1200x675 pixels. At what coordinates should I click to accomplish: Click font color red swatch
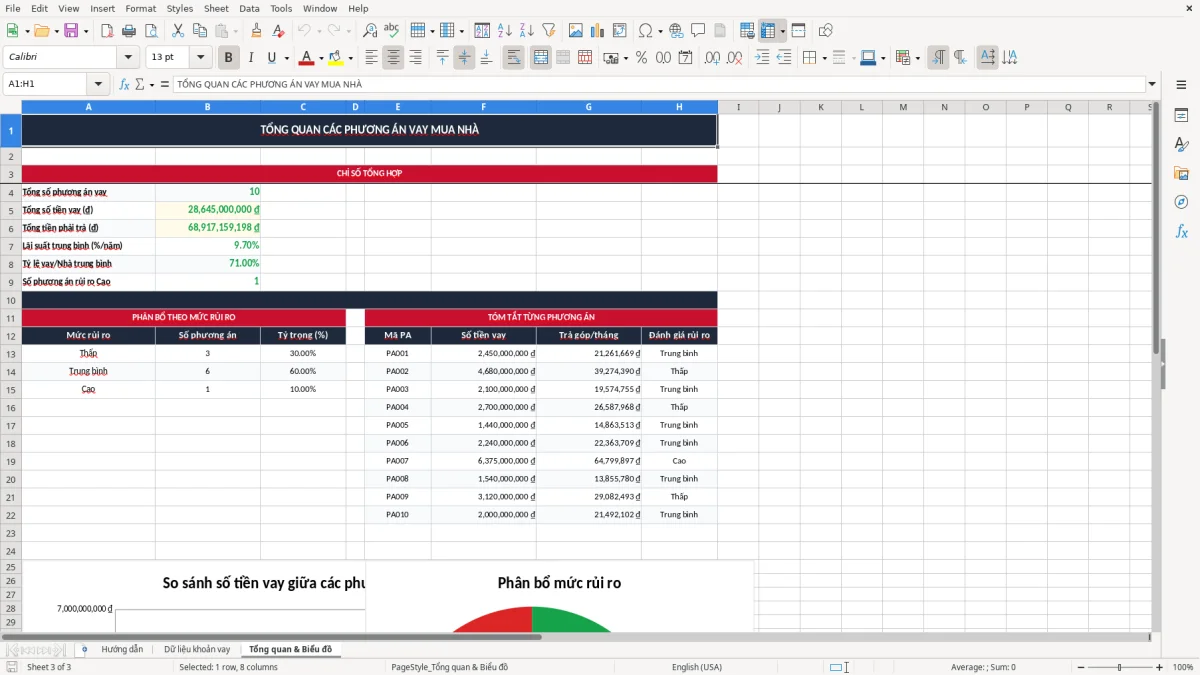click(306, 58)
